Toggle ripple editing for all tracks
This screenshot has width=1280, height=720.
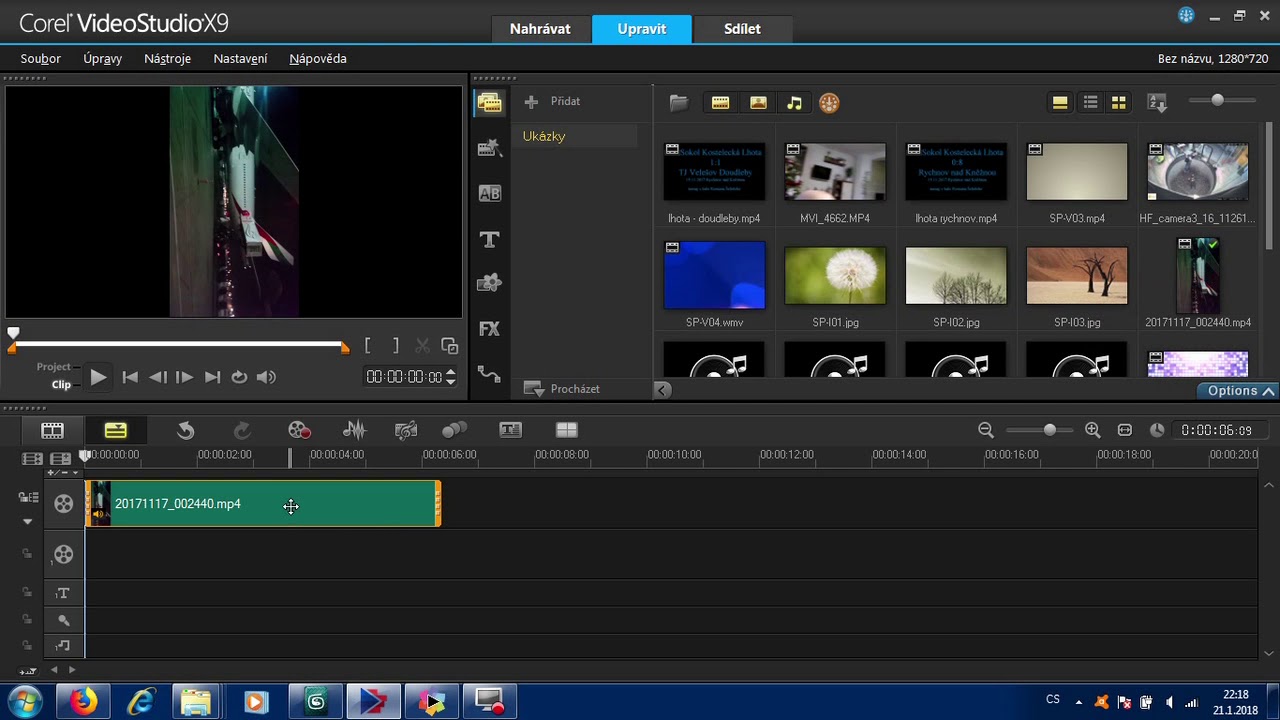point(28,497)
